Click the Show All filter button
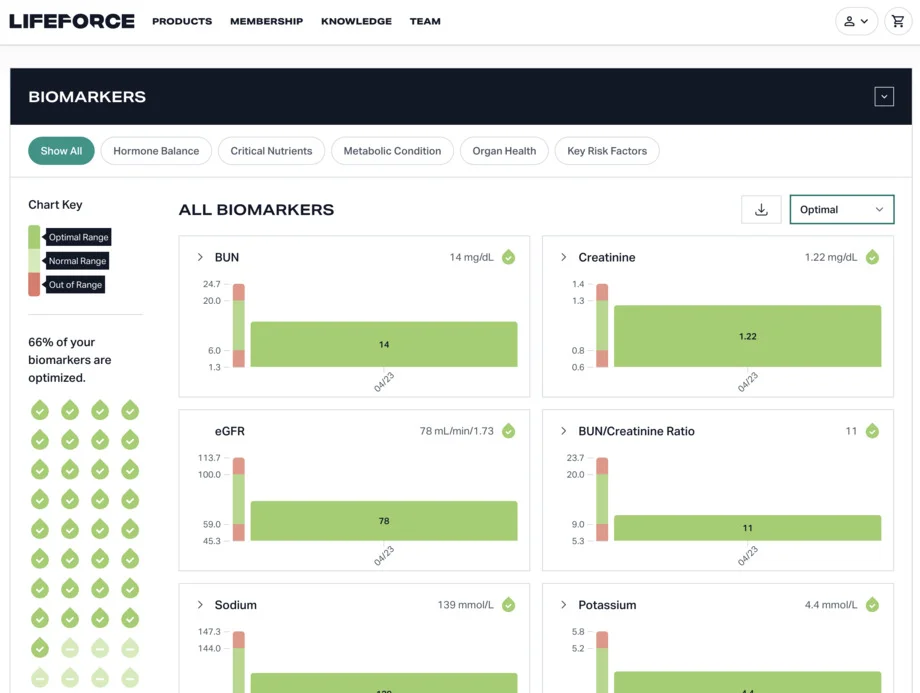The width and height of the screenshot is (920, 693). click(x=61, y=150)
